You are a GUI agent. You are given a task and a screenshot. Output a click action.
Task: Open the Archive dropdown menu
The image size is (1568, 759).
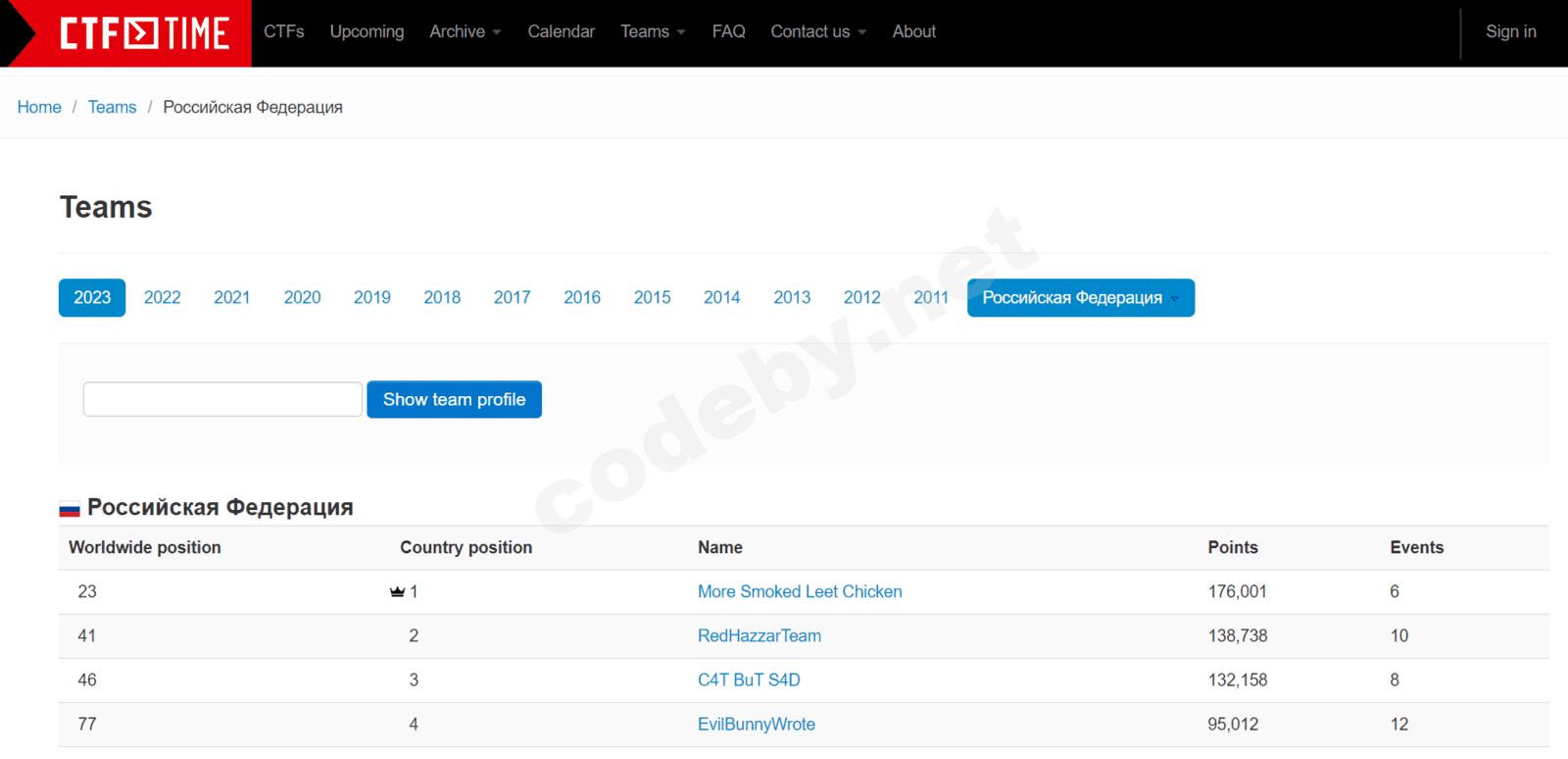point(465,31)
